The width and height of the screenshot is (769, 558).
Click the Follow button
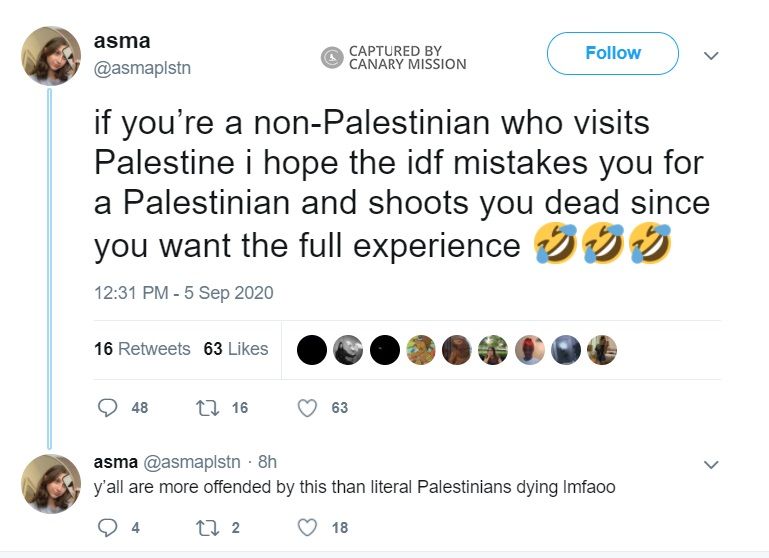pyautogui.click(x=612, y=53)
